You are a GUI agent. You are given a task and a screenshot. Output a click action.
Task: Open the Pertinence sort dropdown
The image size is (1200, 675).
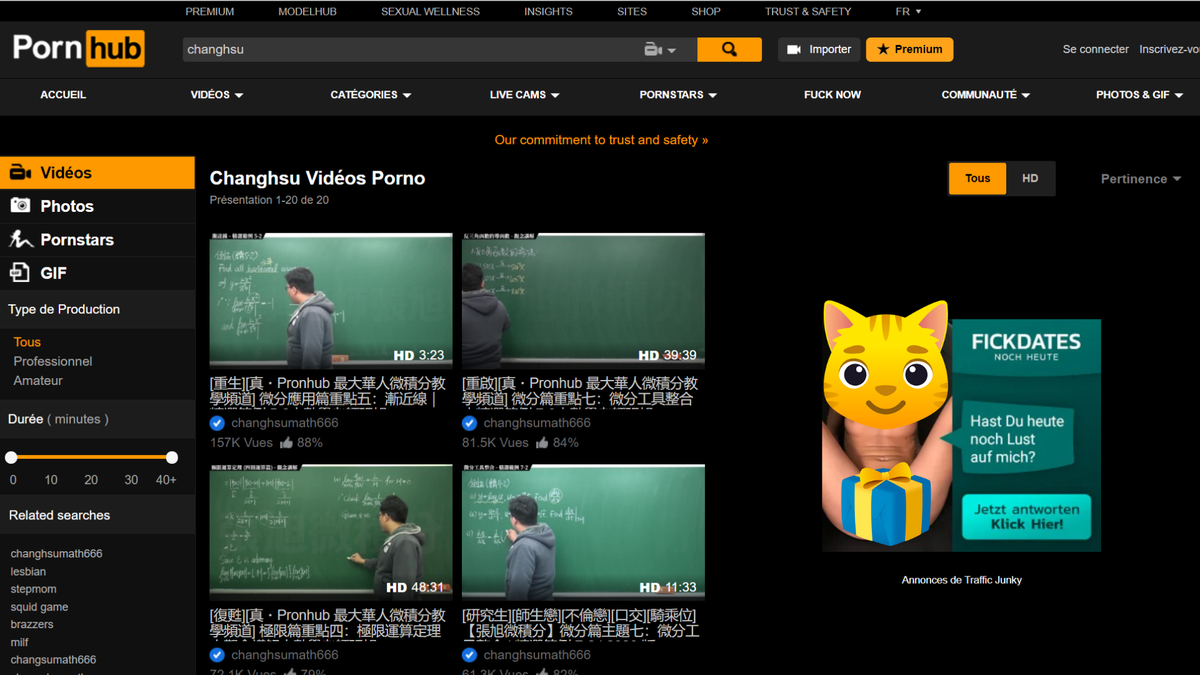tap(1141, 179)
